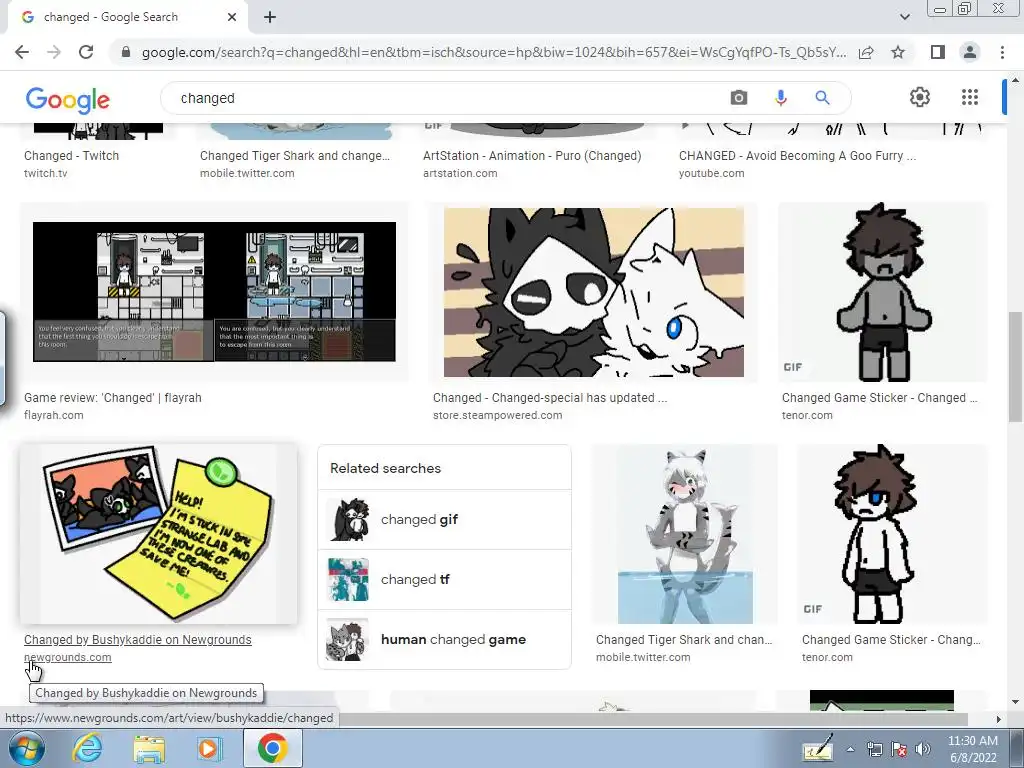
Task: Select the 'changed - Google Search' tab
Action: click(127, 17)
